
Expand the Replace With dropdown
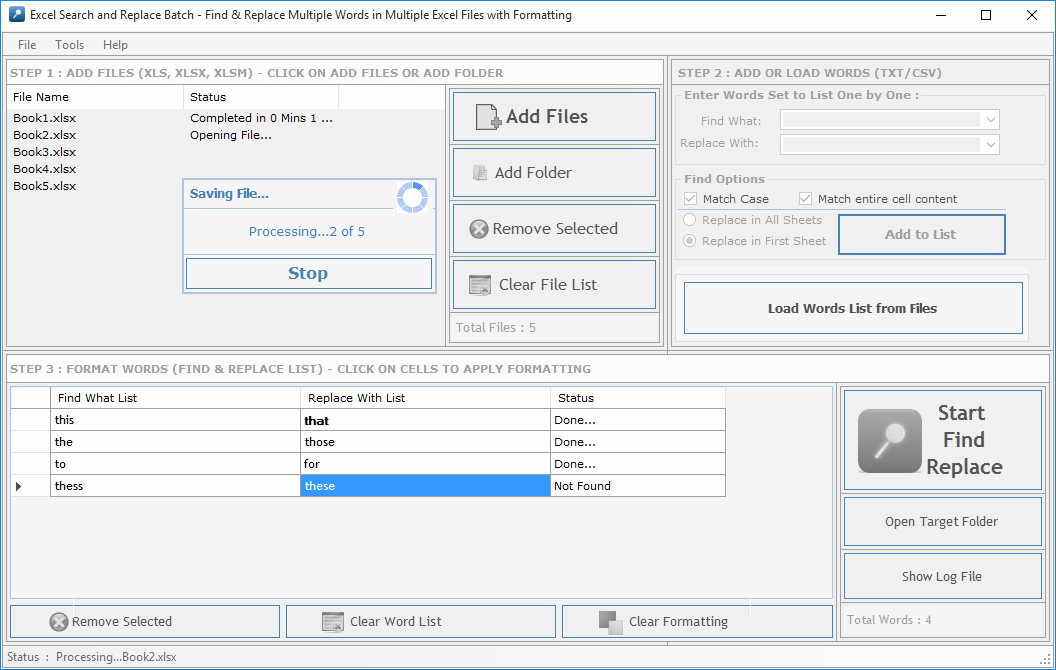coord(990,144)
